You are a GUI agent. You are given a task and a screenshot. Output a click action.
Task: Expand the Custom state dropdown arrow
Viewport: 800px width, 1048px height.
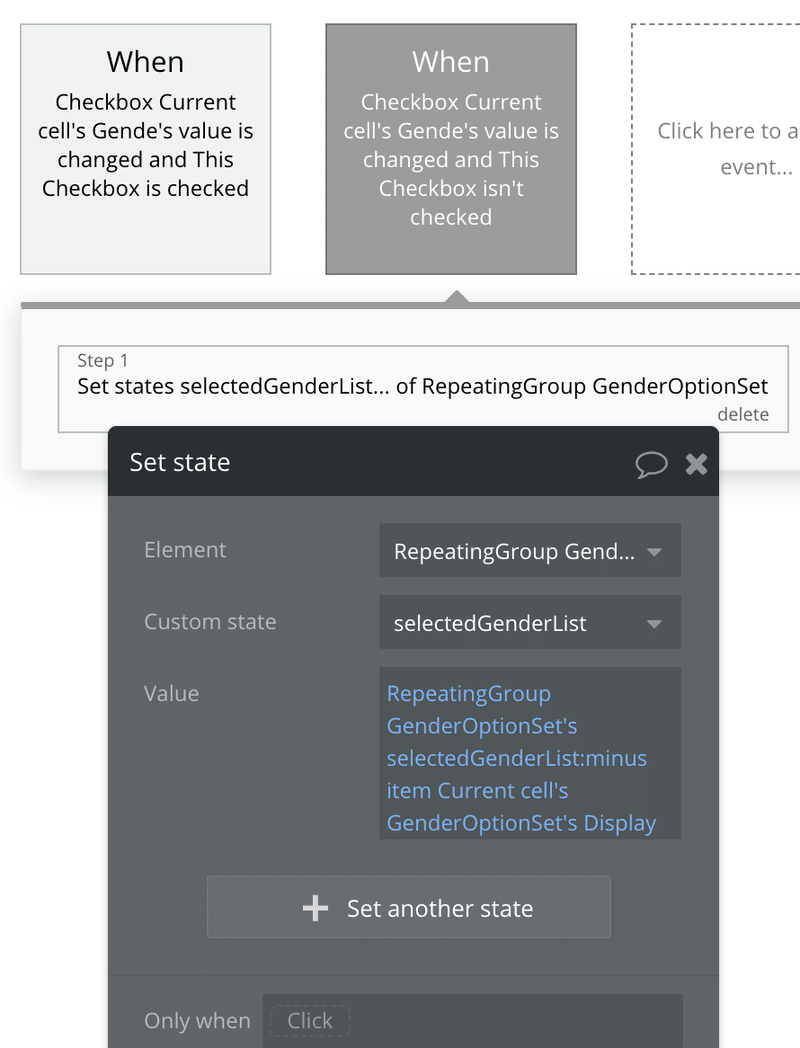pos(654,624)
